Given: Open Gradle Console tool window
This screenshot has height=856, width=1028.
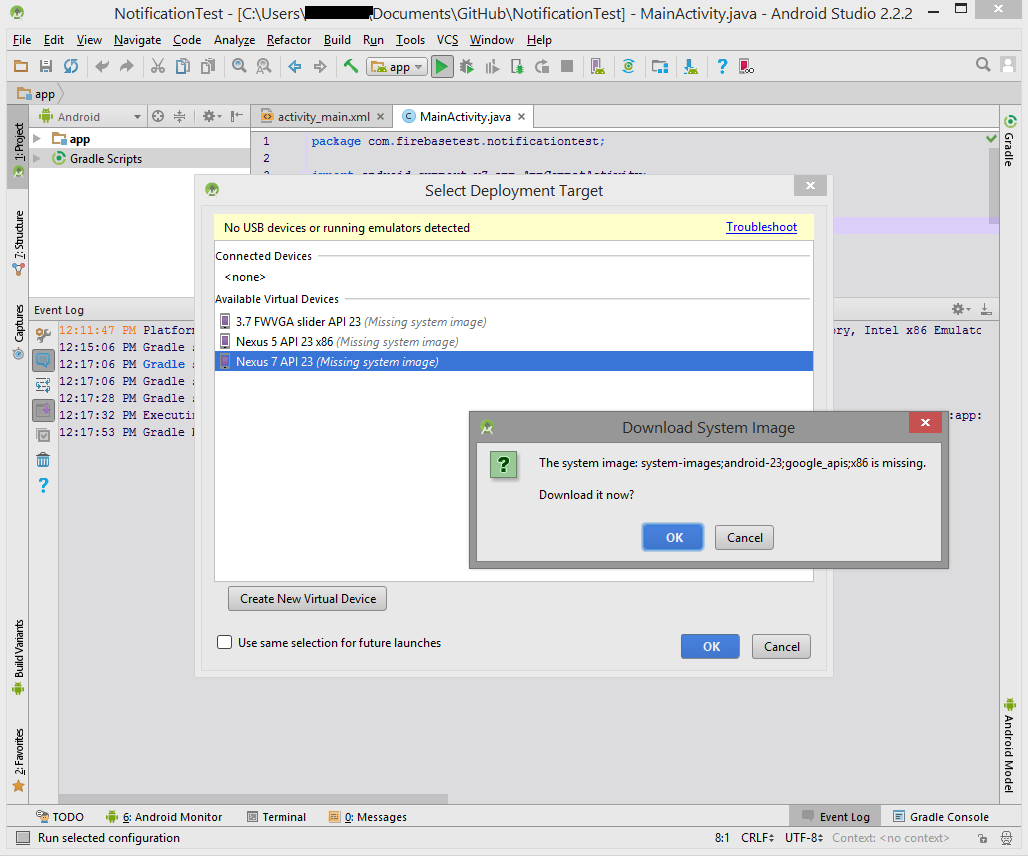Looking at the screenshot, I should (941, 817).
